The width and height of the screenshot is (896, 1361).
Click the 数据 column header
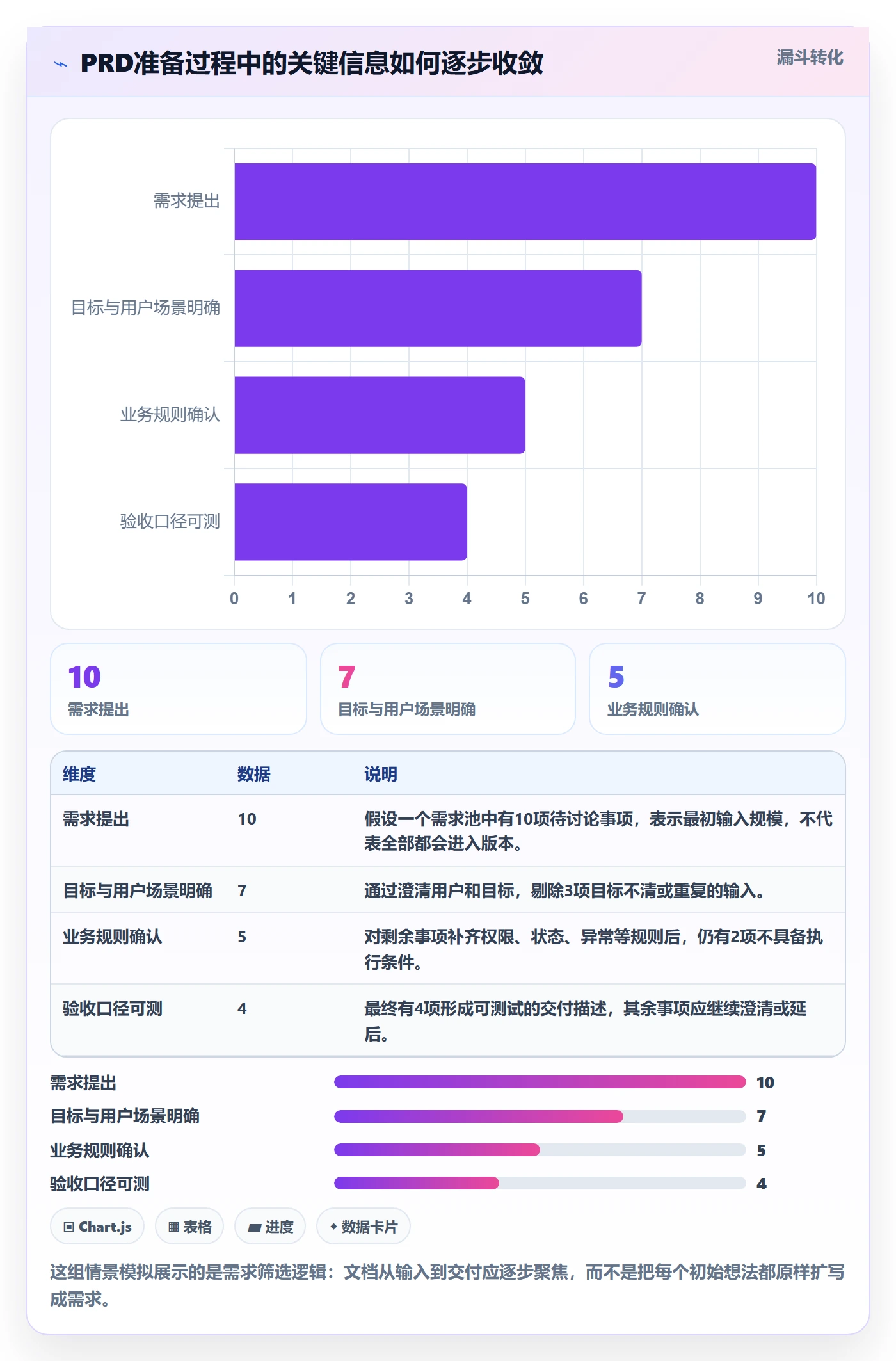(x=254, y=774)
